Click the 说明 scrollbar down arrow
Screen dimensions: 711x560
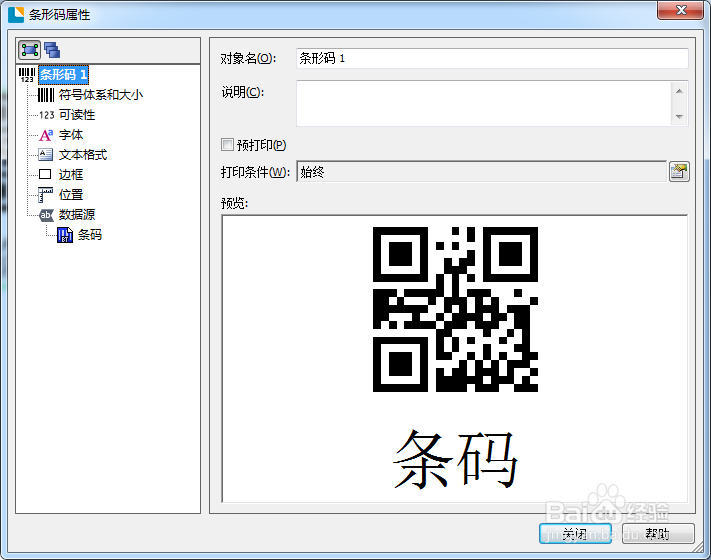[x=679, y=117]
